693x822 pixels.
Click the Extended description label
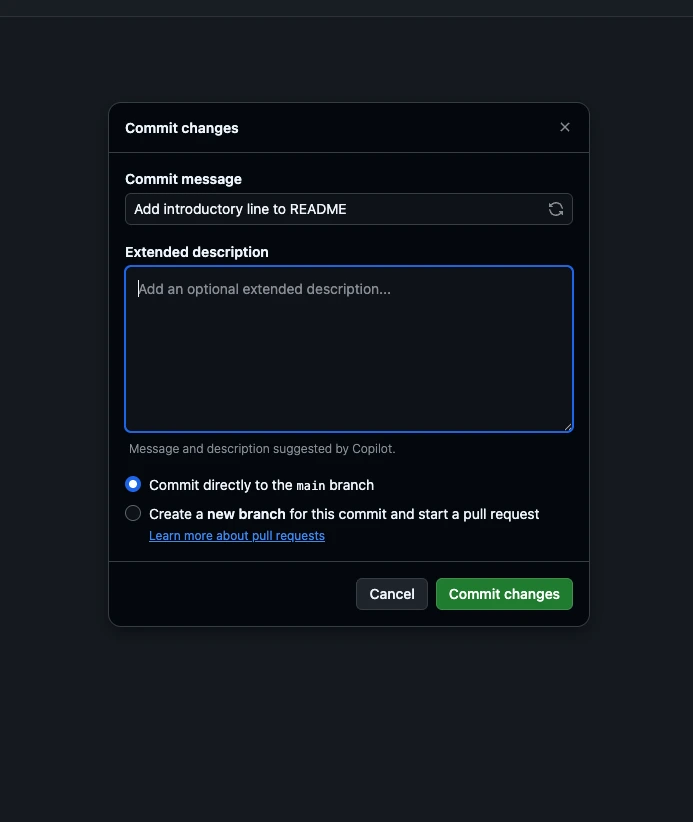(x=196, y=252)
